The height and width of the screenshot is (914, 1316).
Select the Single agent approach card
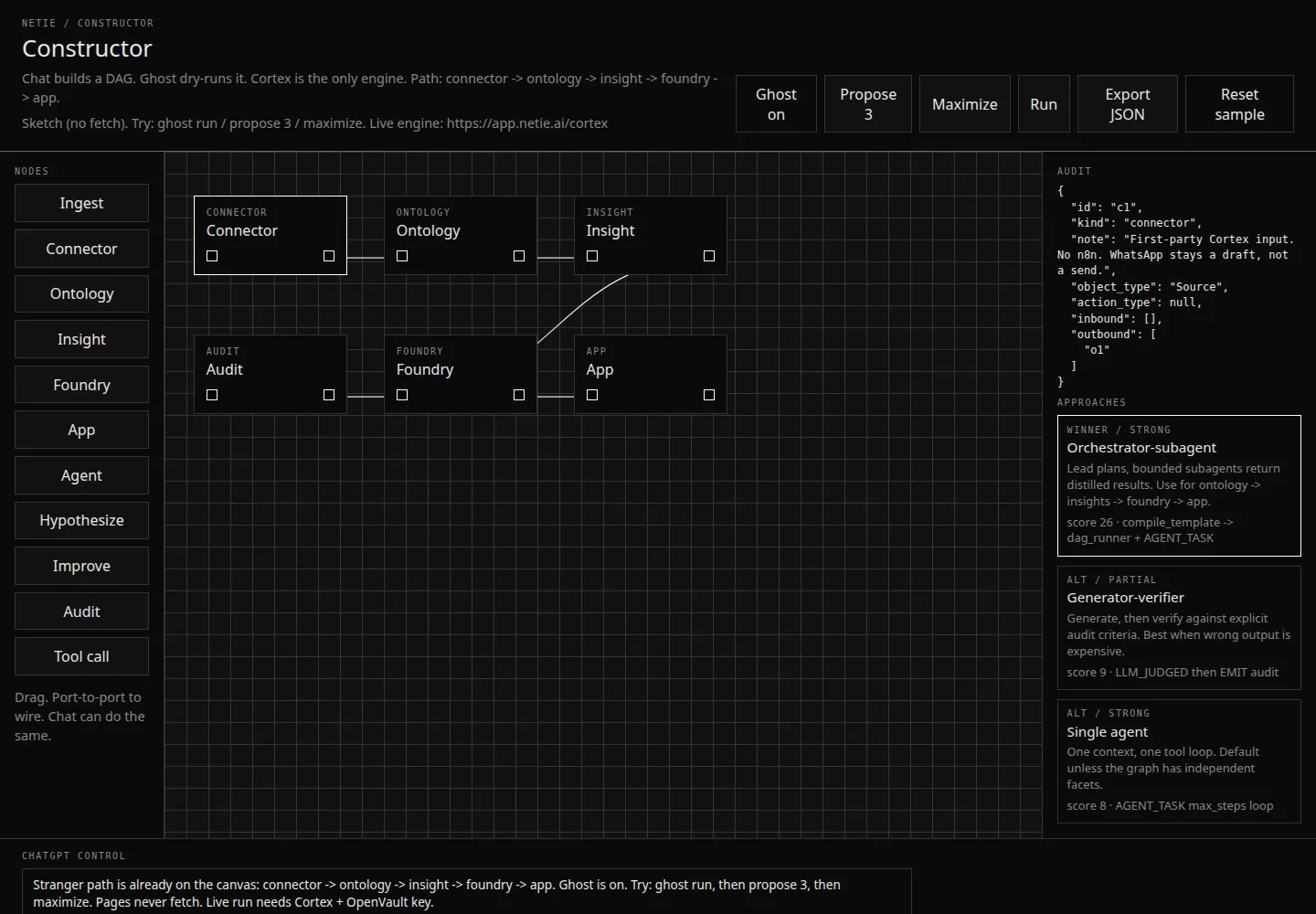coord(1179,761)
